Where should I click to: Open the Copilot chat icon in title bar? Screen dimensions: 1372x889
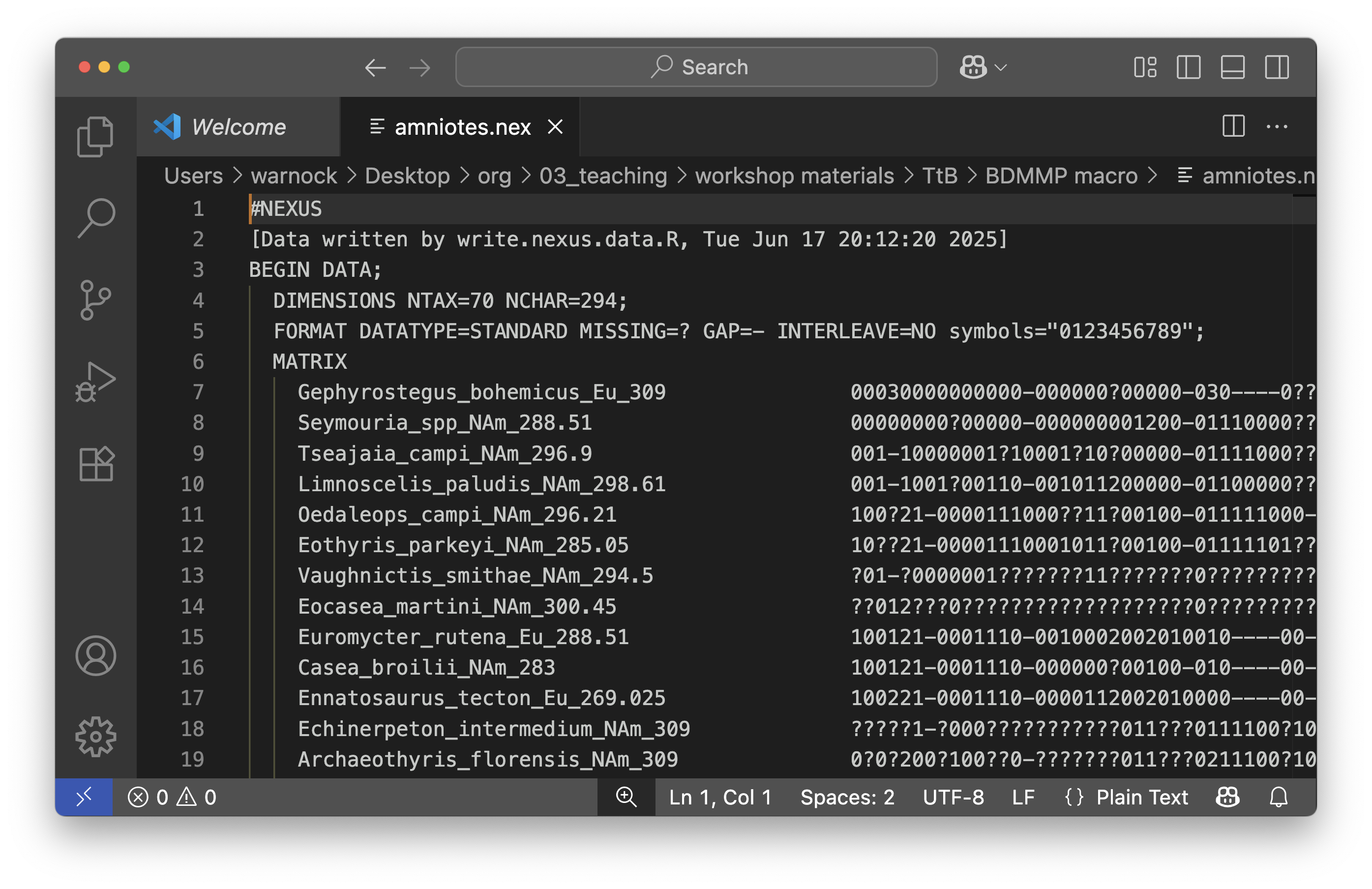973,67
